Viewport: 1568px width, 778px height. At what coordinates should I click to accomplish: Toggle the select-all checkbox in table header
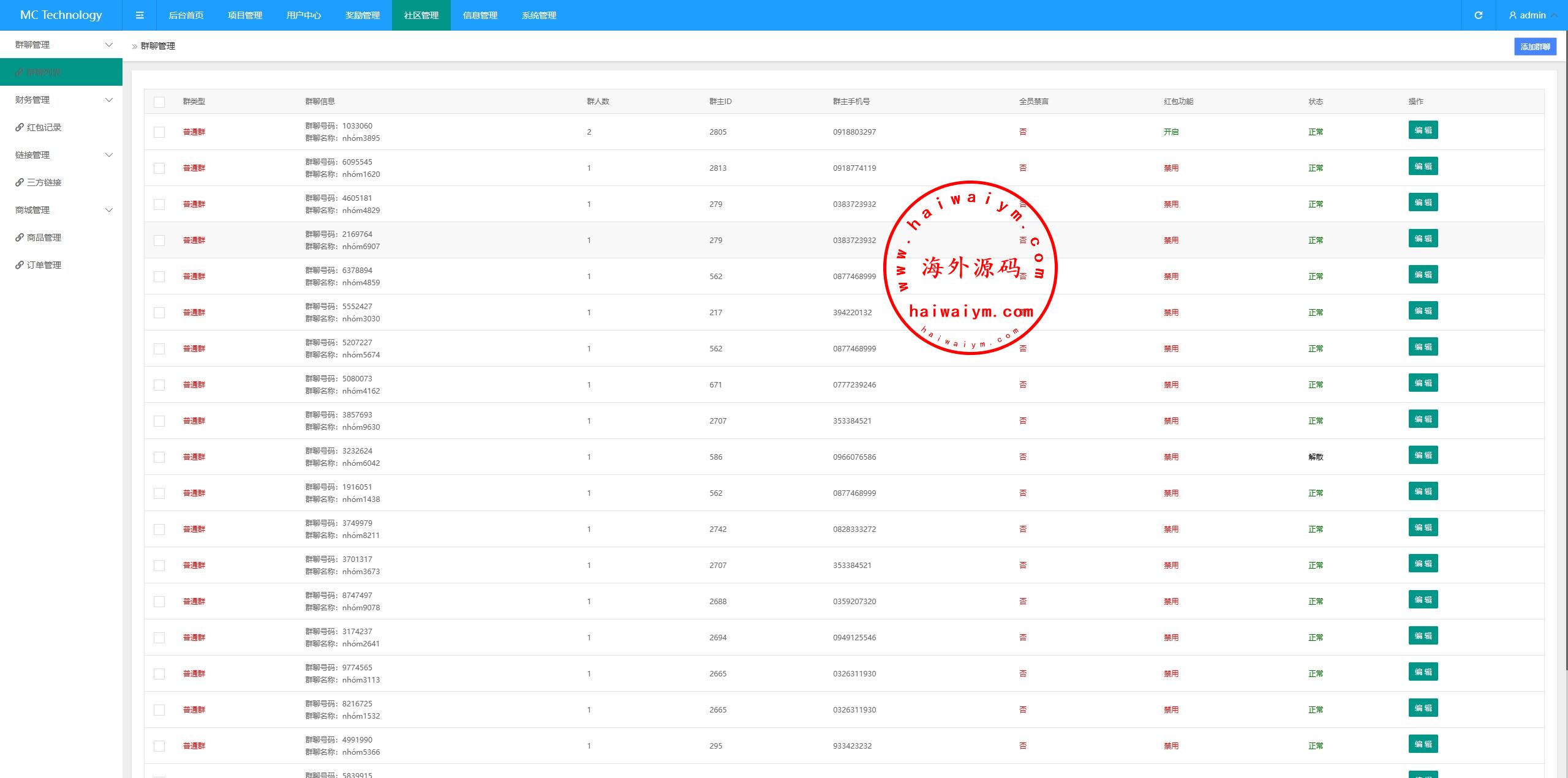click(x=159, y=102)
